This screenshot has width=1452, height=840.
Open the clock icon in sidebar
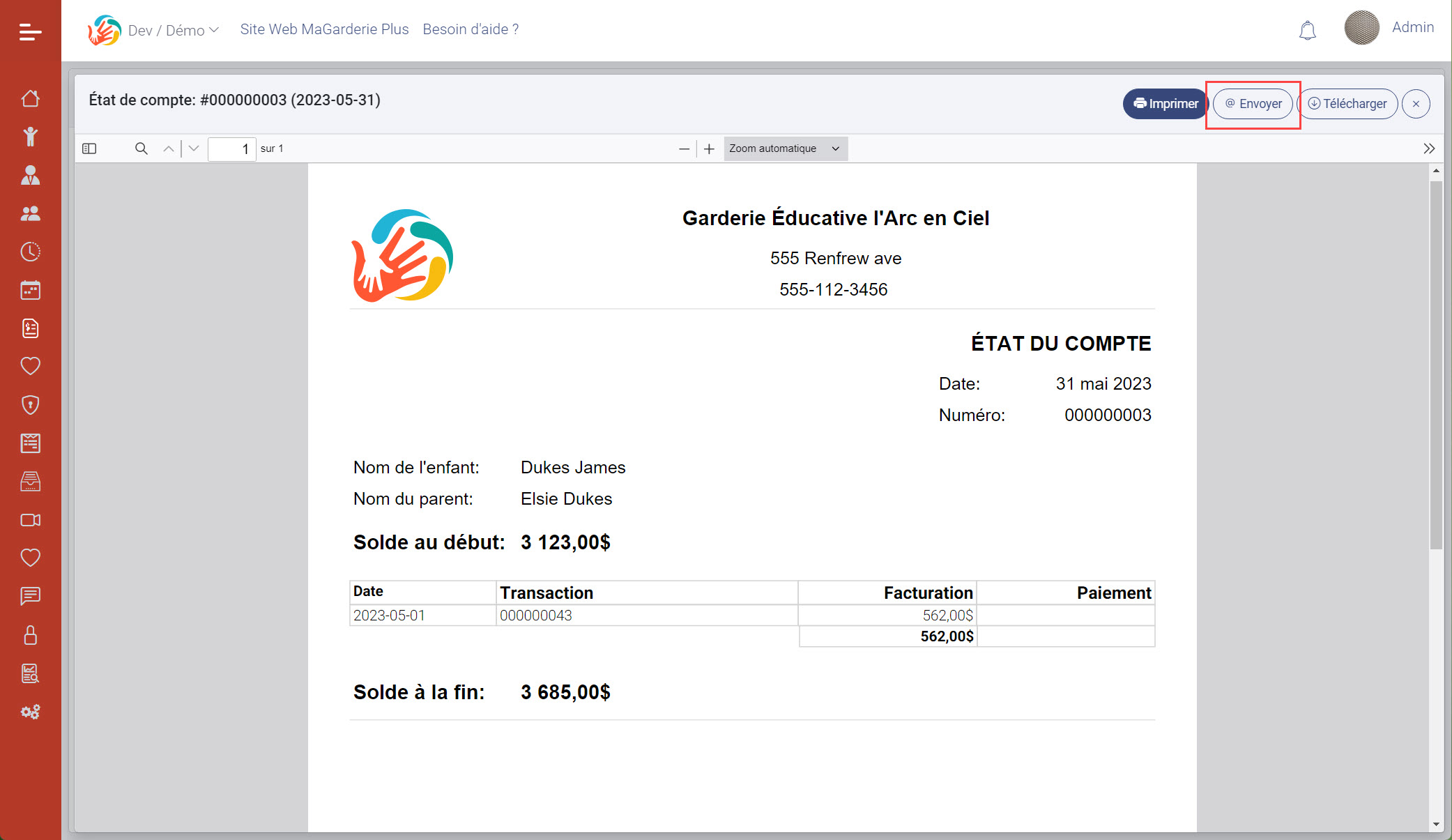[30, 252]
